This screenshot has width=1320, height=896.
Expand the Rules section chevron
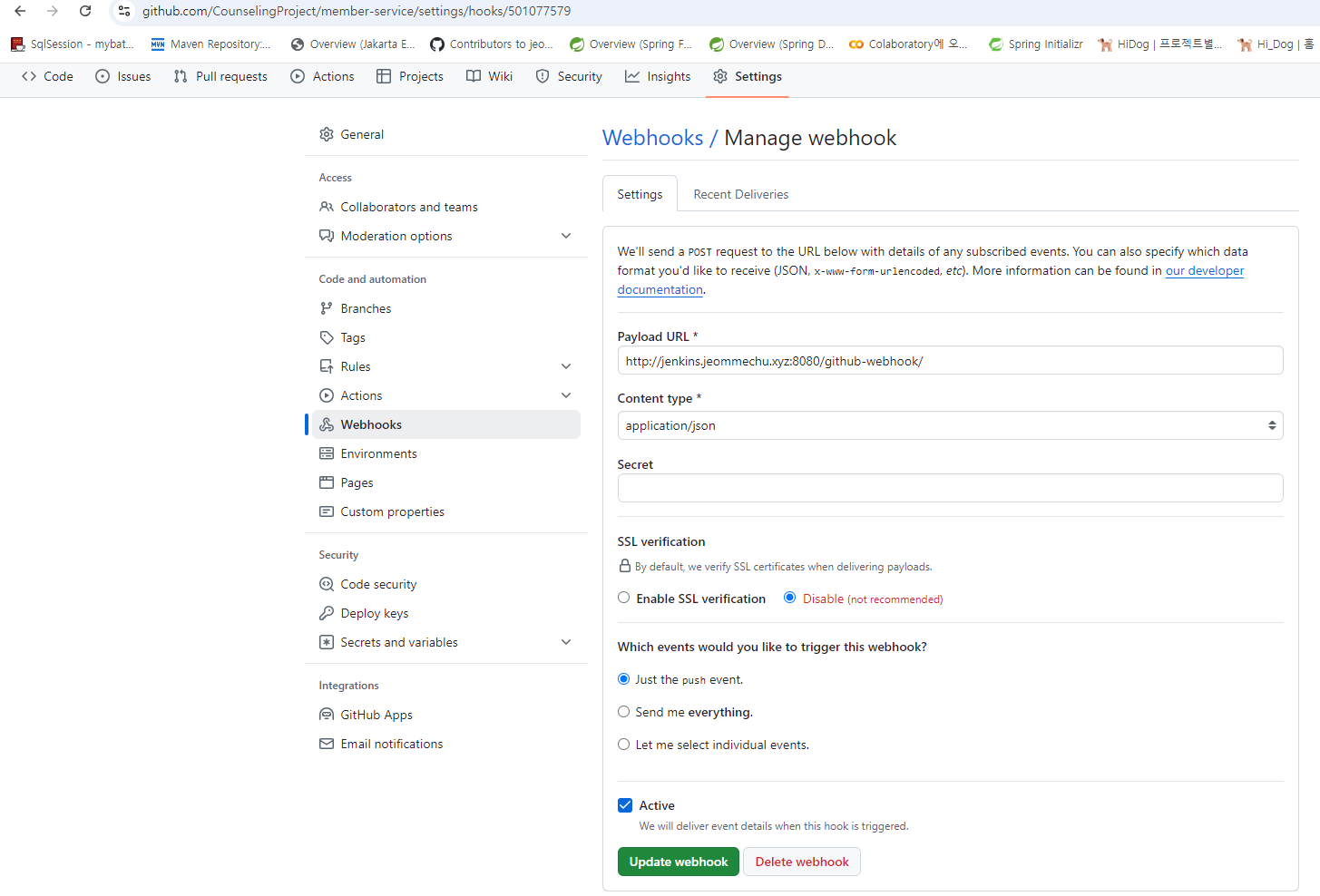566,366
